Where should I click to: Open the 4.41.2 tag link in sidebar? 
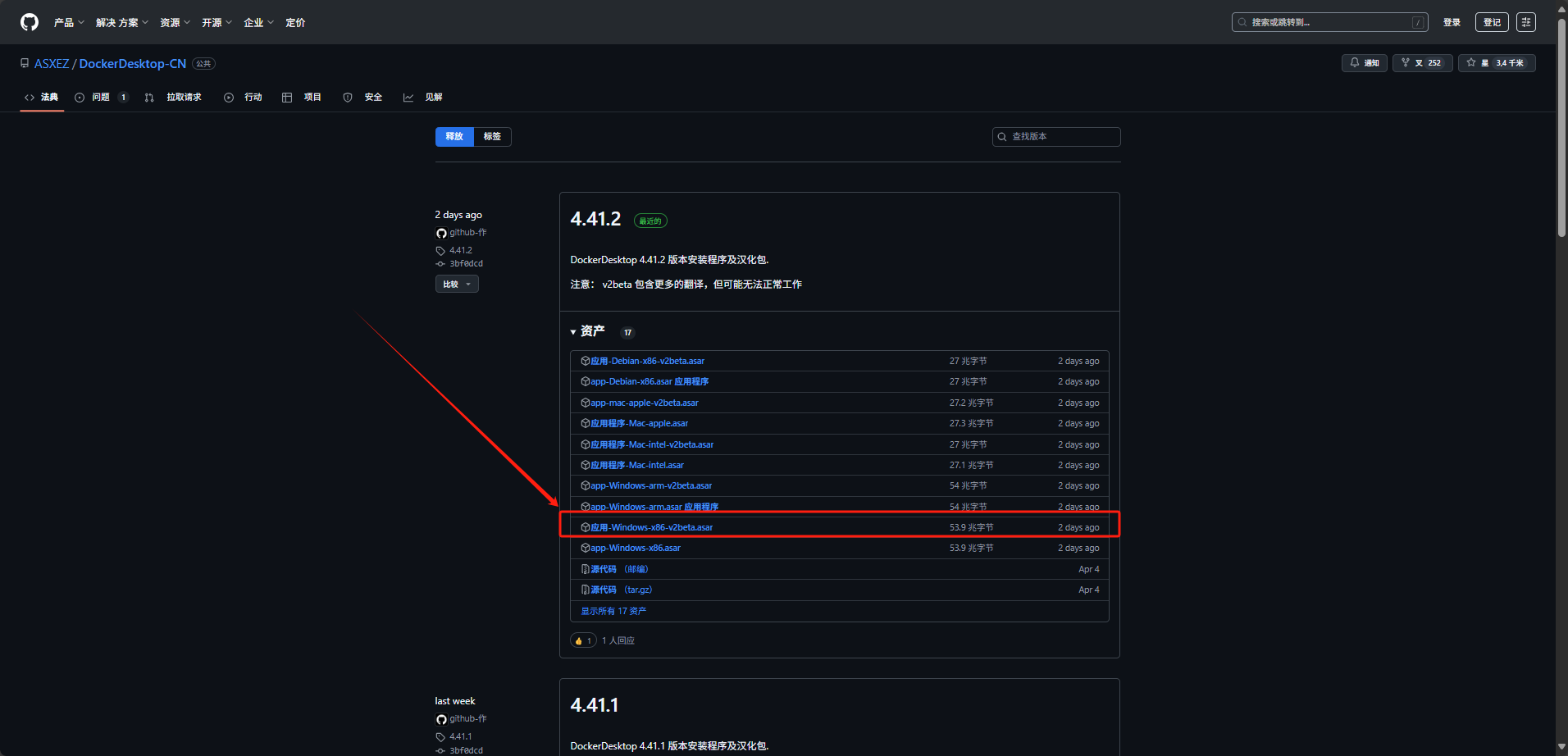[x=461, y=250]
